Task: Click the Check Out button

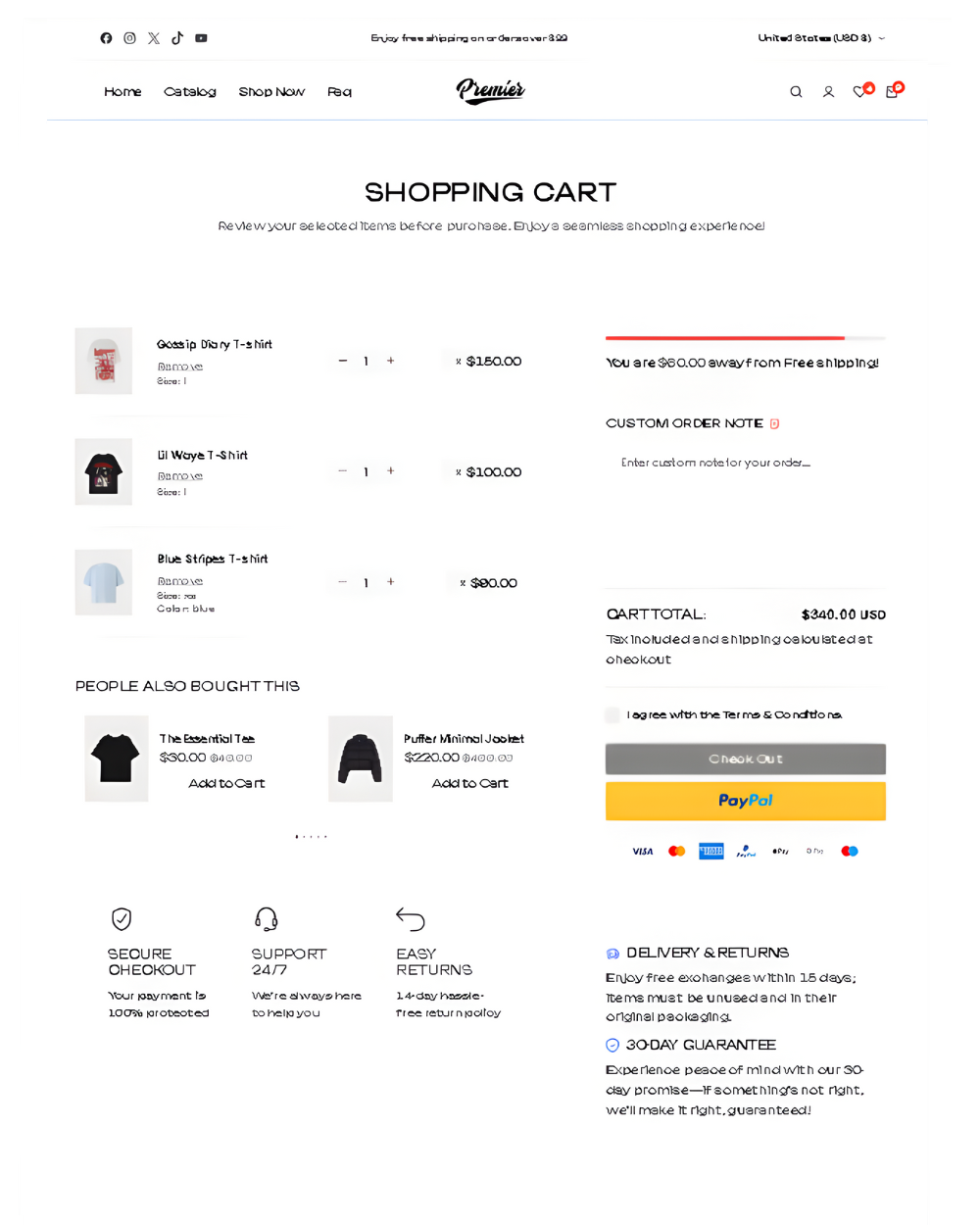Action: (x=745, y=759)
